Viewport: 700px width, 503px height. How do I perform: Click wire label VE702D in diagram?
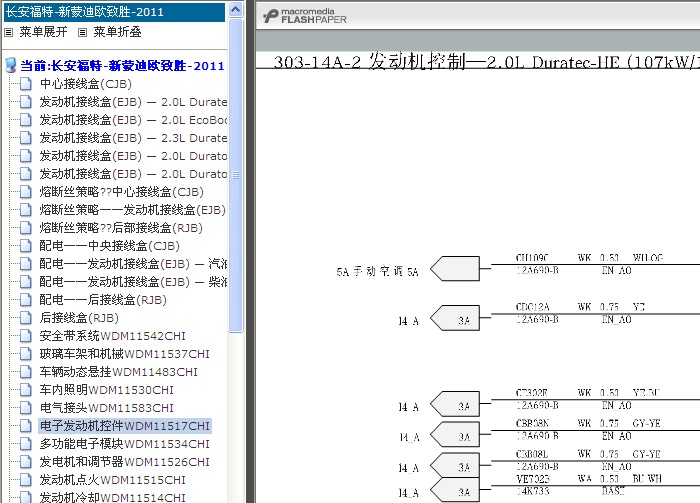point(533,479)
